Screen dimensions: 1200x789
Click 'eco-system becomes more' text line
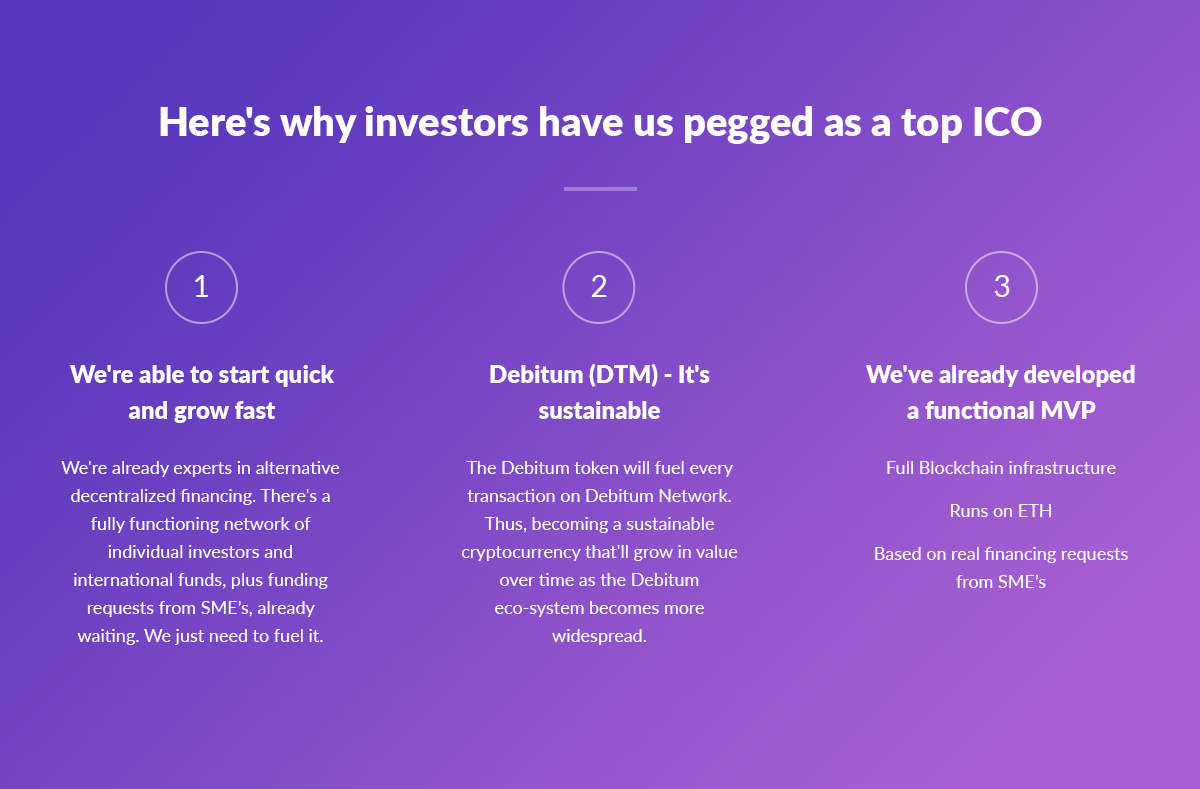tap(600, 608)
